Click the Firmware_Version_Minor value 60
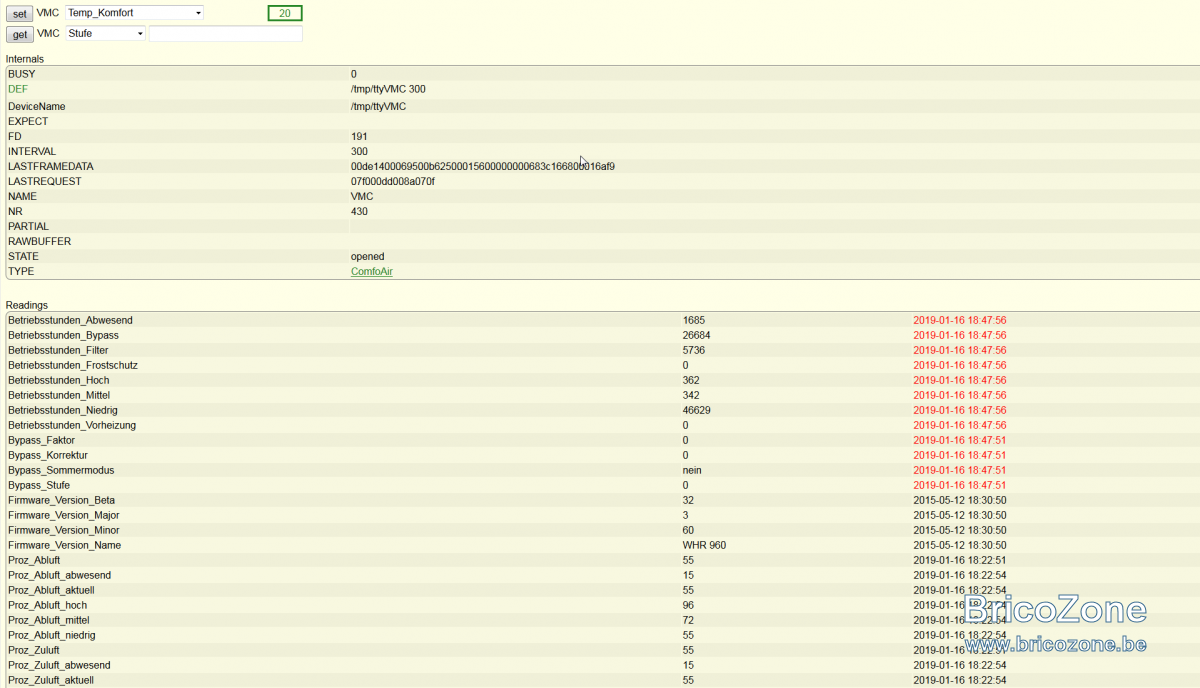 pos(688,530)
